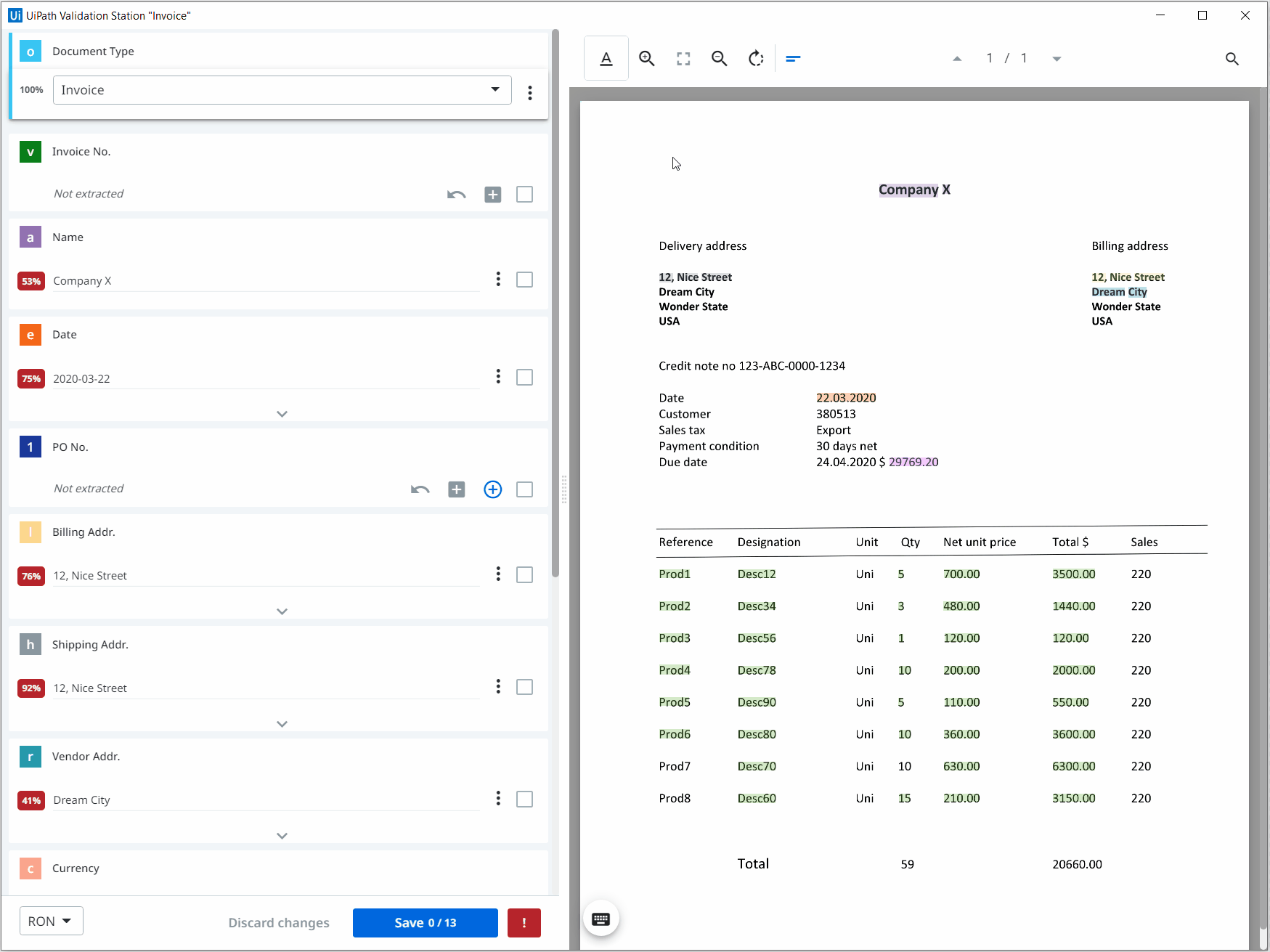This screenshot has height=952, width=1270.
Task: Fit the invoice to the page
Action: (x=683, y=58)
